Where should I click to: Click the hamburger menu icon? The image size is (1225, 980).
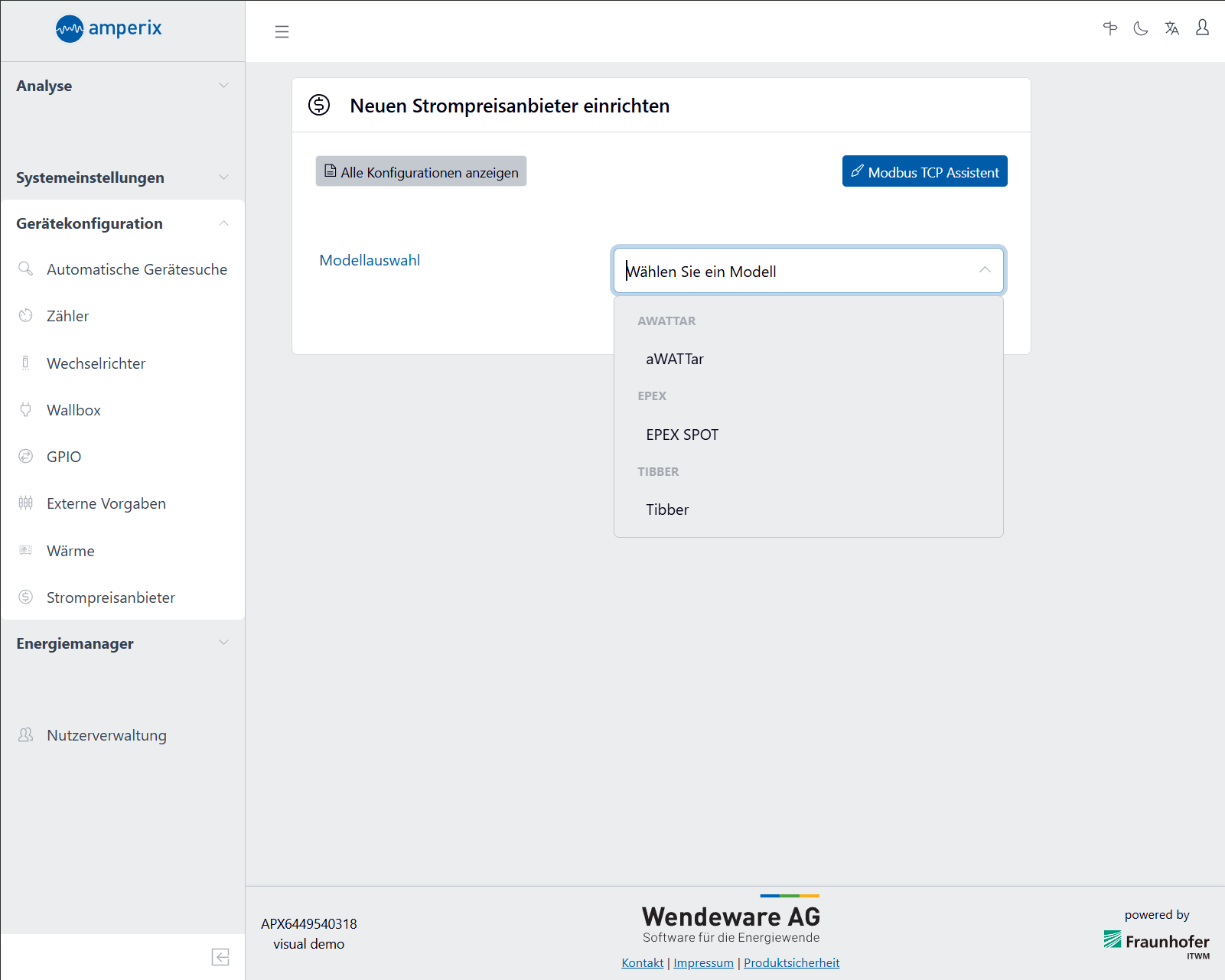(282, 31)
